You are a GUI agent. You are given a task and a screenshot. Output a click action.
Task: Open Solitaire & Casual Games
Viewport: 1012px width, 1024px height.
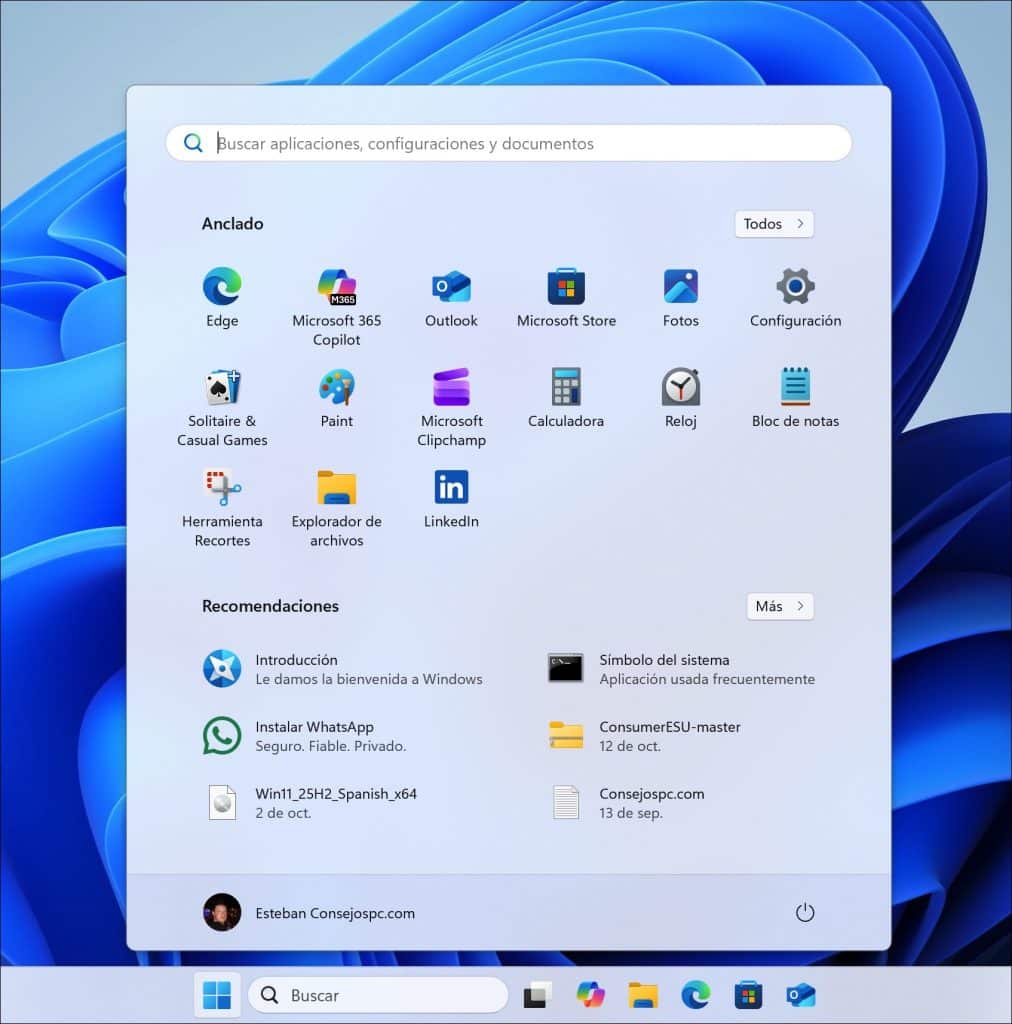(x=222, y=390)
